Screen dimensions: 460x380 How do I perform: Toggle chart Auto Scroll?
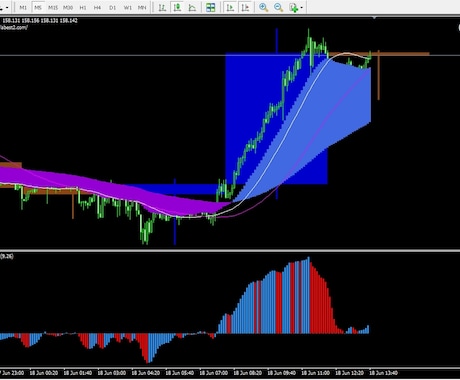tap(230, 7)
